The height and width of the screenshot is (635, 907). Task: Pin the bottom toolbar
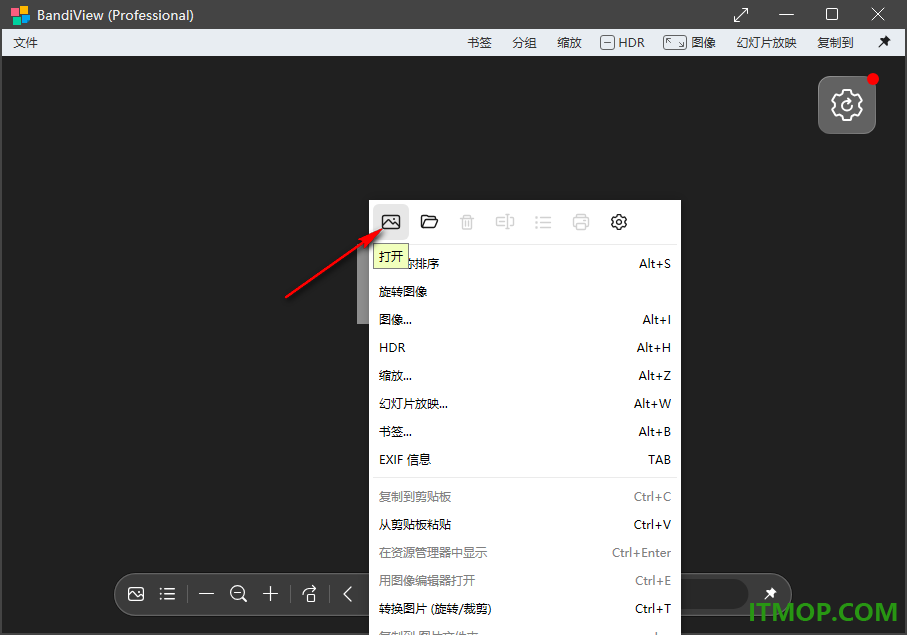(770, 593)
